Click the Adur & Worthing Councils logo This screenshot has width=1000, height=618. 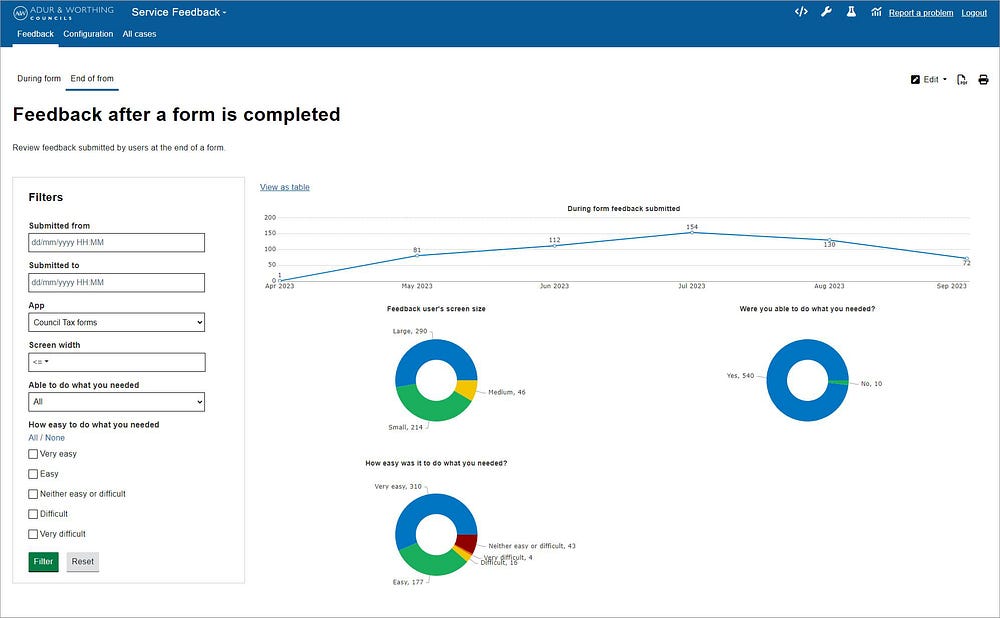click(62, 12)
